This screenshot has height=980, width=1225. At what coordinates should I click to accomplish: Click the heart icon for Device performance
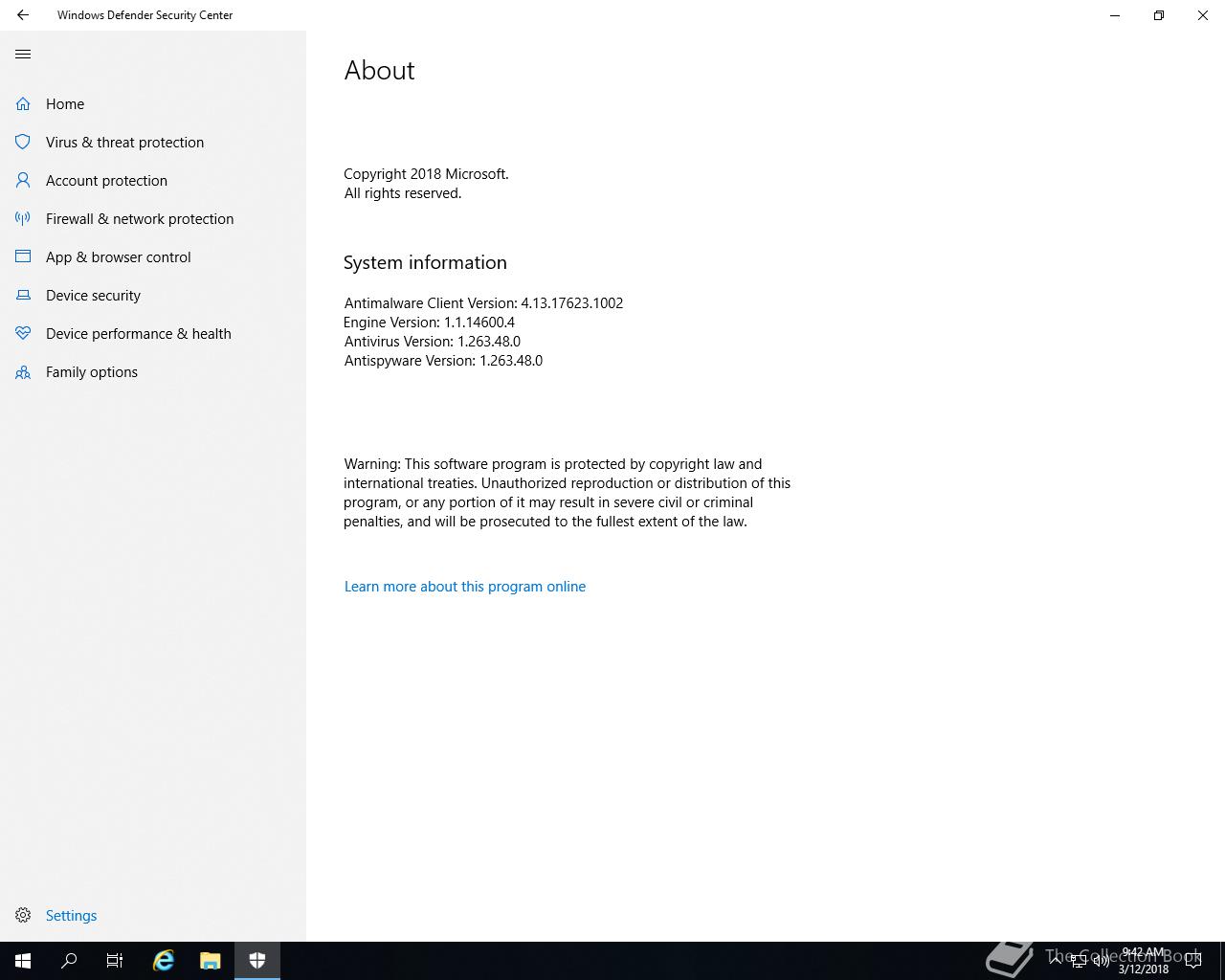click(x=23, y=333)
